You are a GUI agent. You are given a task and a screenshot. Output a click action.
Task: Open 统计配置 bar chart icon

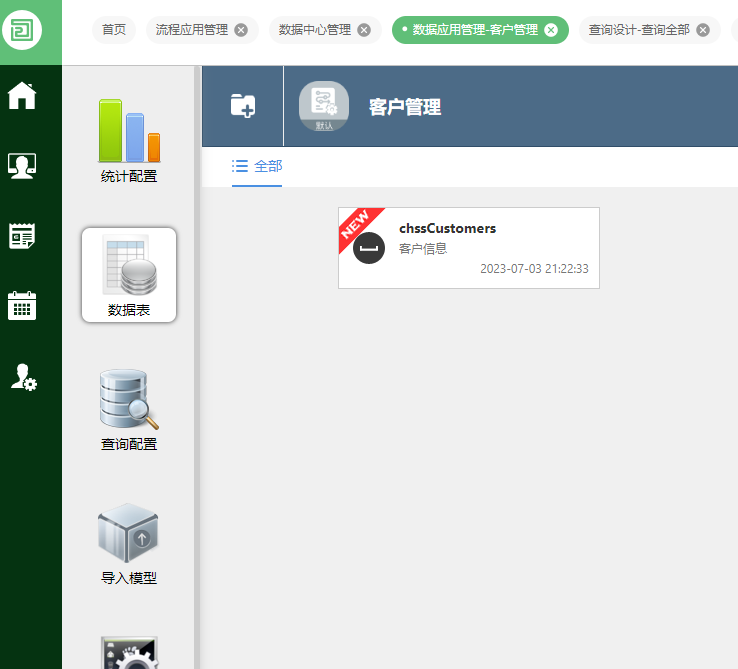(x=129, y=130)
